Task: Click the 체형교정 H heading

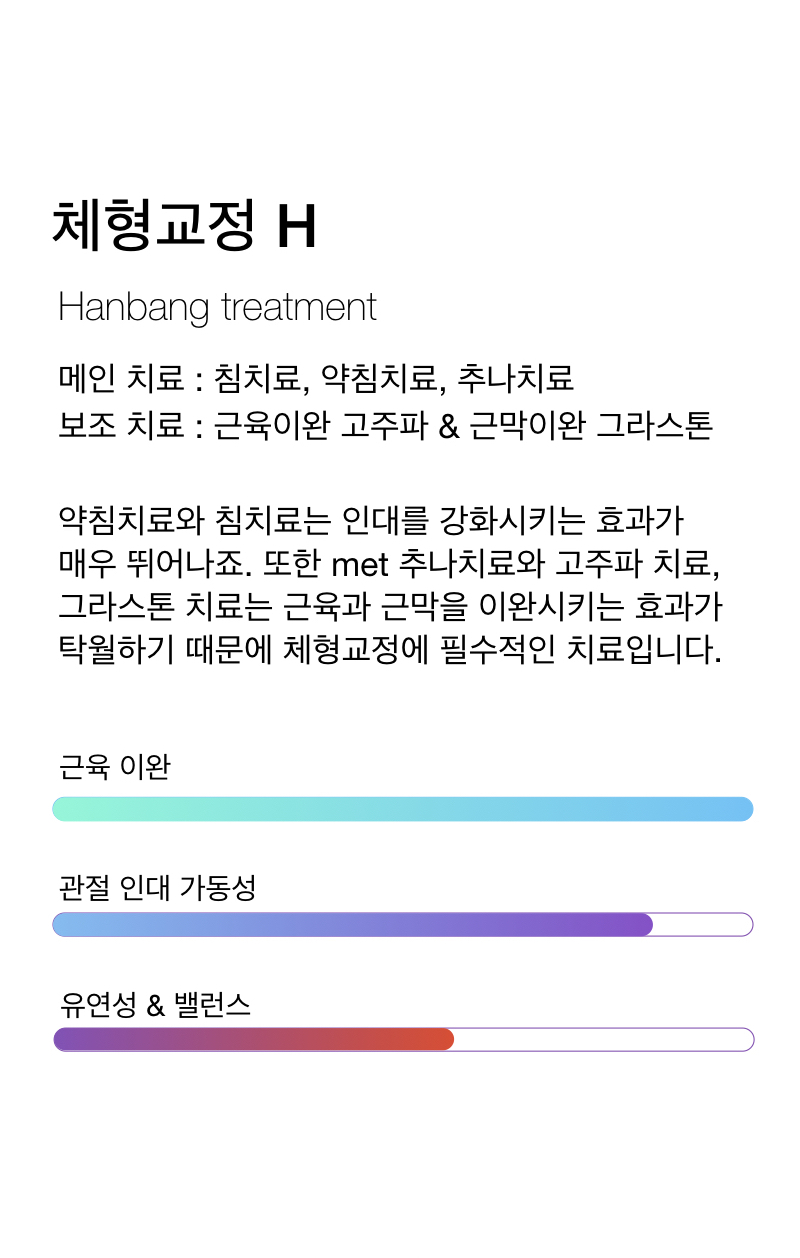Action: (184, 226)
